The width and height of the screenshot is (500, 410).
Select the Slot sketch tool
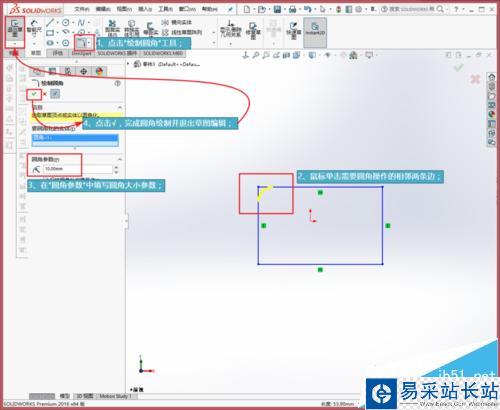[x=50, y=43]
